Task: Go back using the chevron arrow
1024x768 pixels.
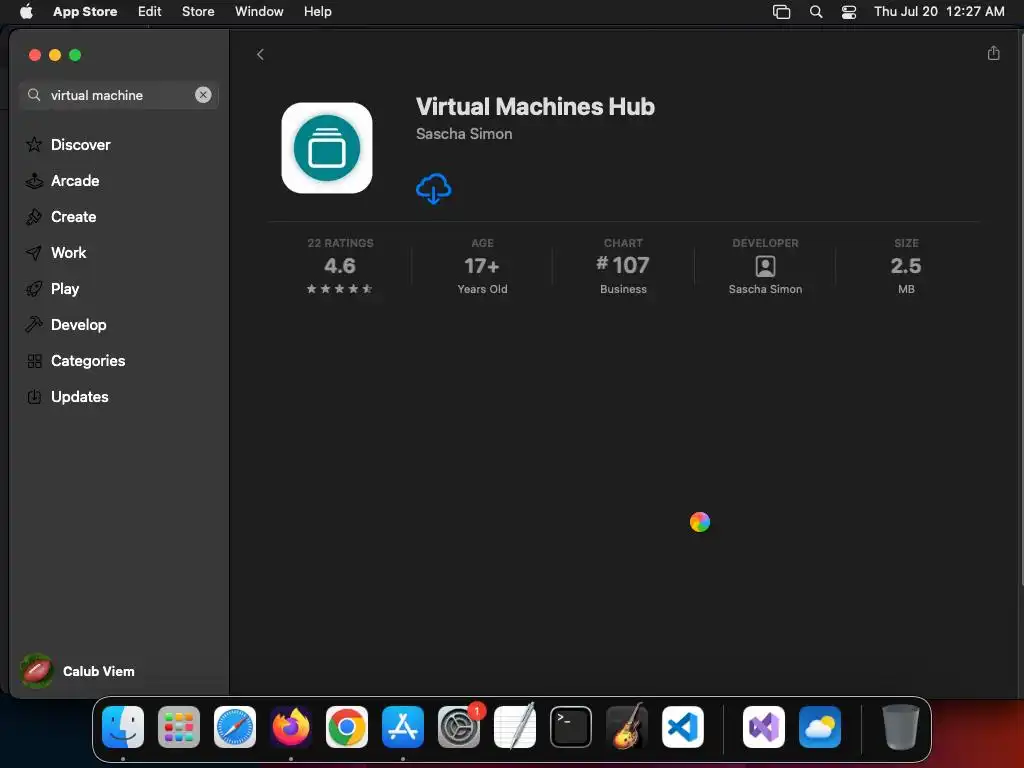Action: point(261,54)
